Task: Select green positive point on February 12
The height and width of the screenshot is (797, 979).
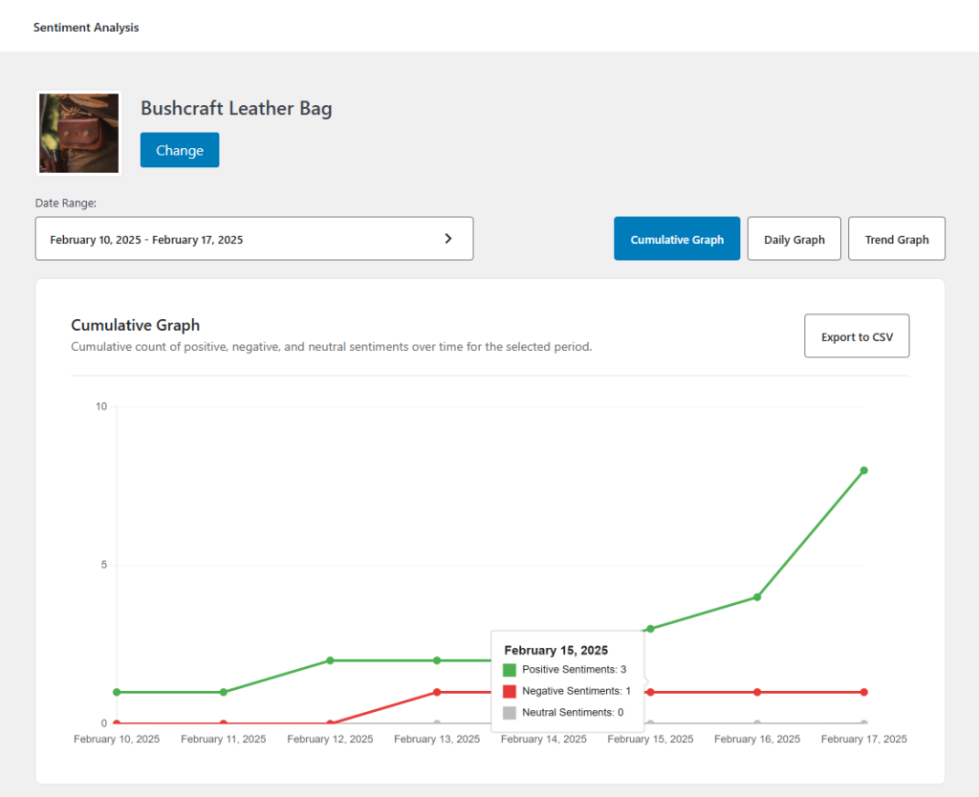Action: tap(330, 660)
